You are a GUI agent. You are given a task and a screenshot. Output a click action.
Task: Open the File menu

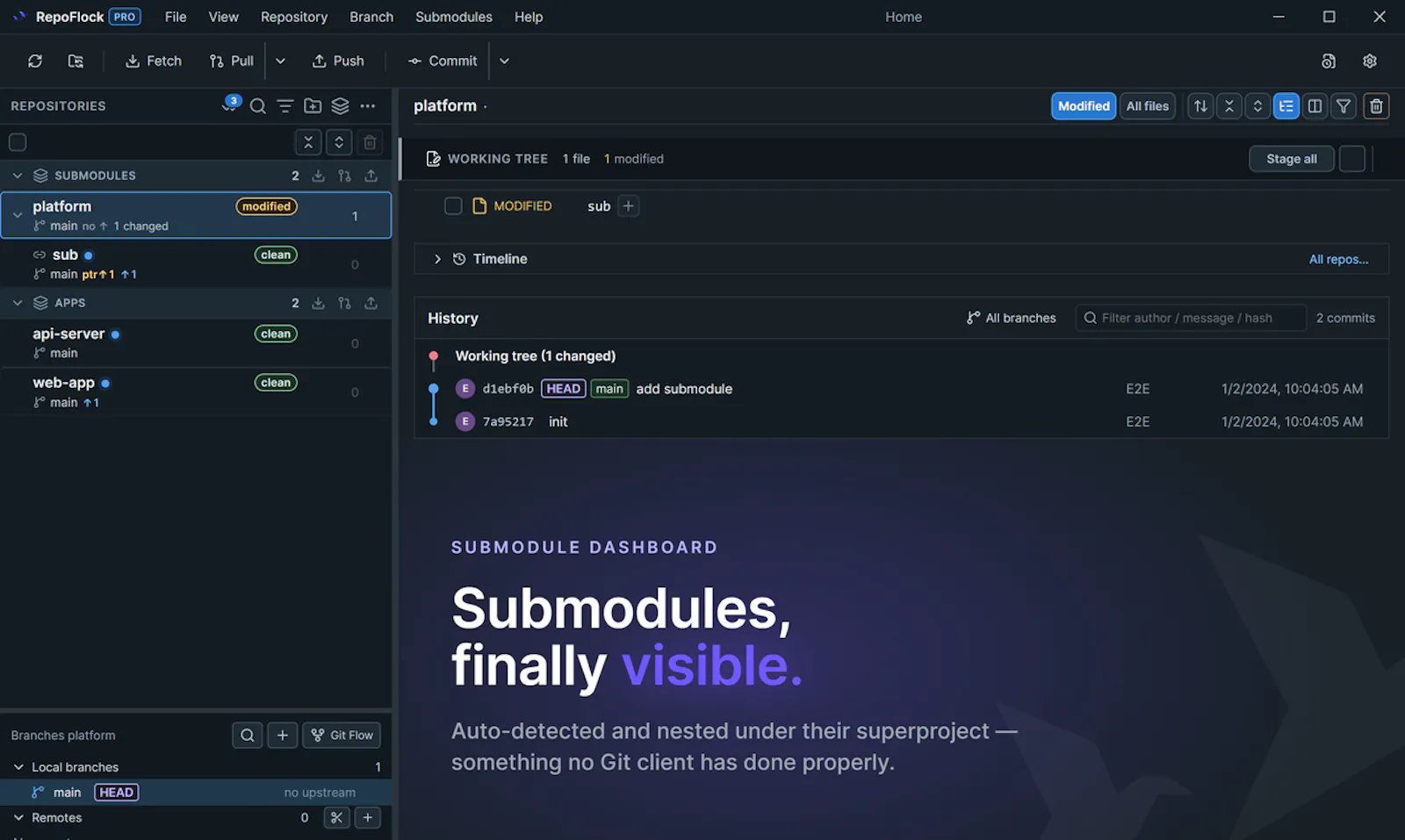(x=176, y=17)
